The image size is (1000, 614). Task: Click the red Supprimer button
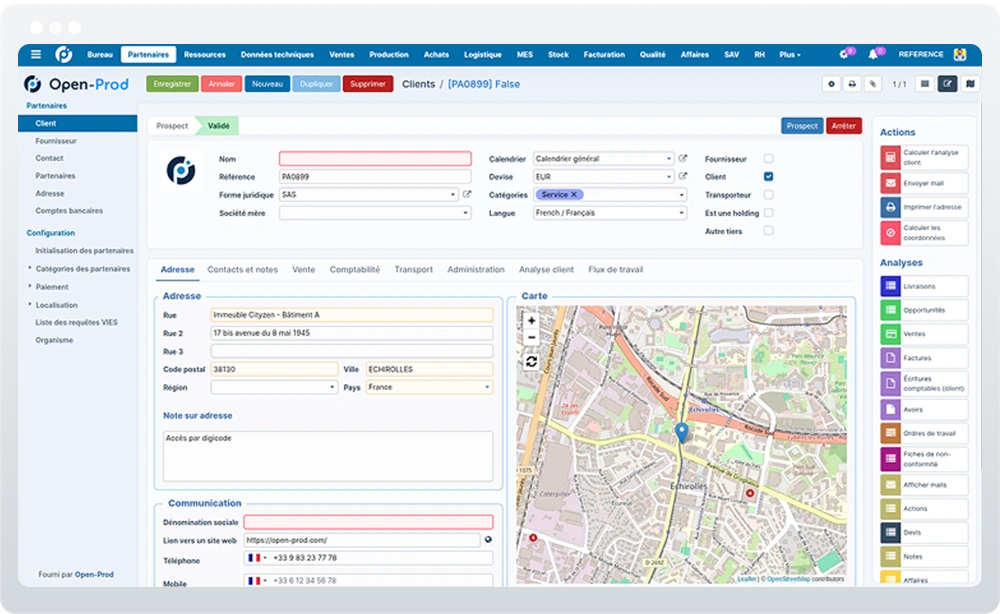tap(368, 84)
